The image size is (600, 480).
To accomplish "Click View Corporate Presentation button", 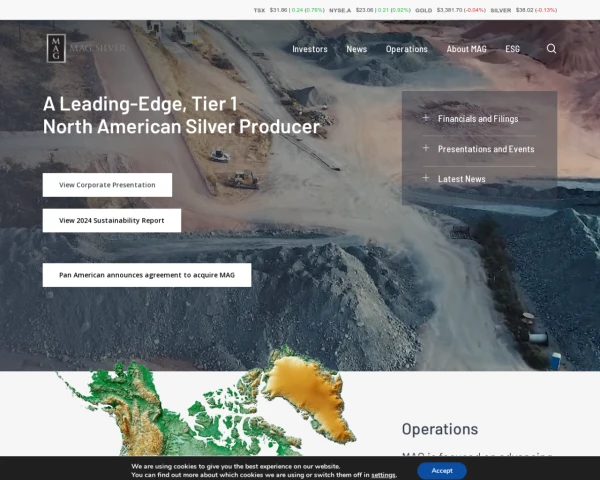I will [x=107, y=185].
